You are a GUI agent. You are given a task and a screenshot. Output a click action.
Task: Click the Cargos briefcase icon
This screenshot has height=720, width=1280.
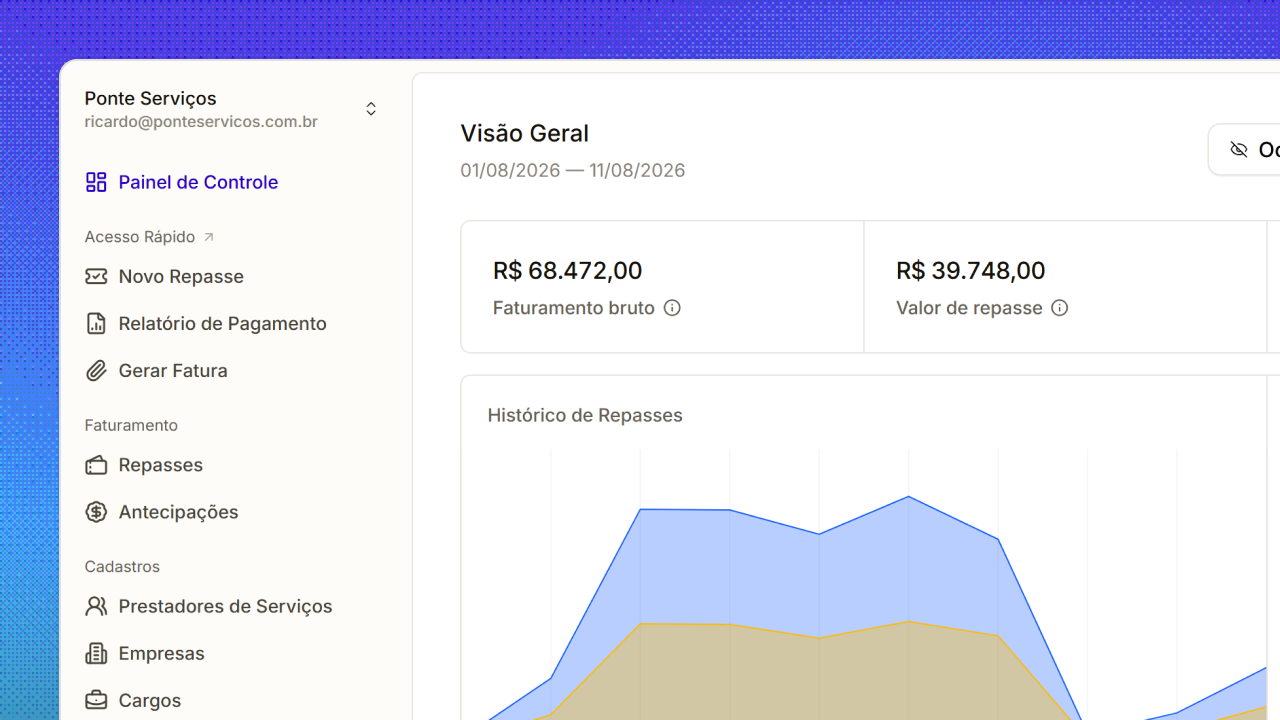[x=96, y=700]
